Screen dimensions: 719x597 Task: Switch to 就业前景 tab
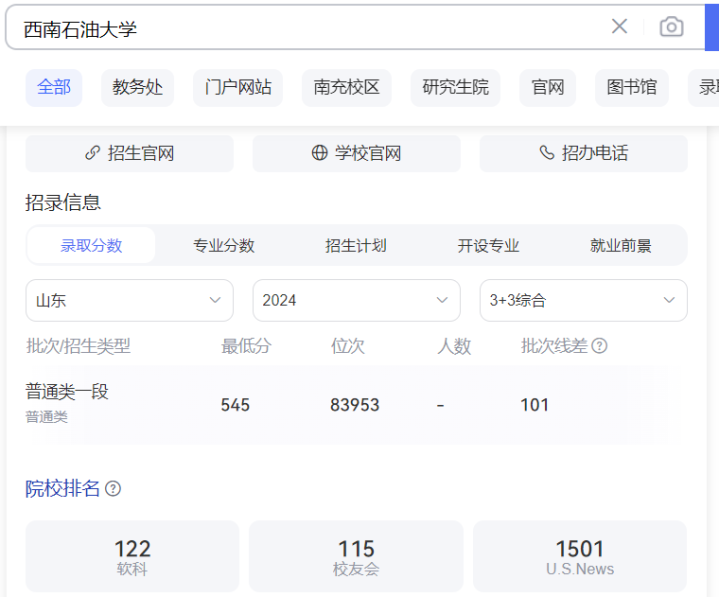point(621,245)
